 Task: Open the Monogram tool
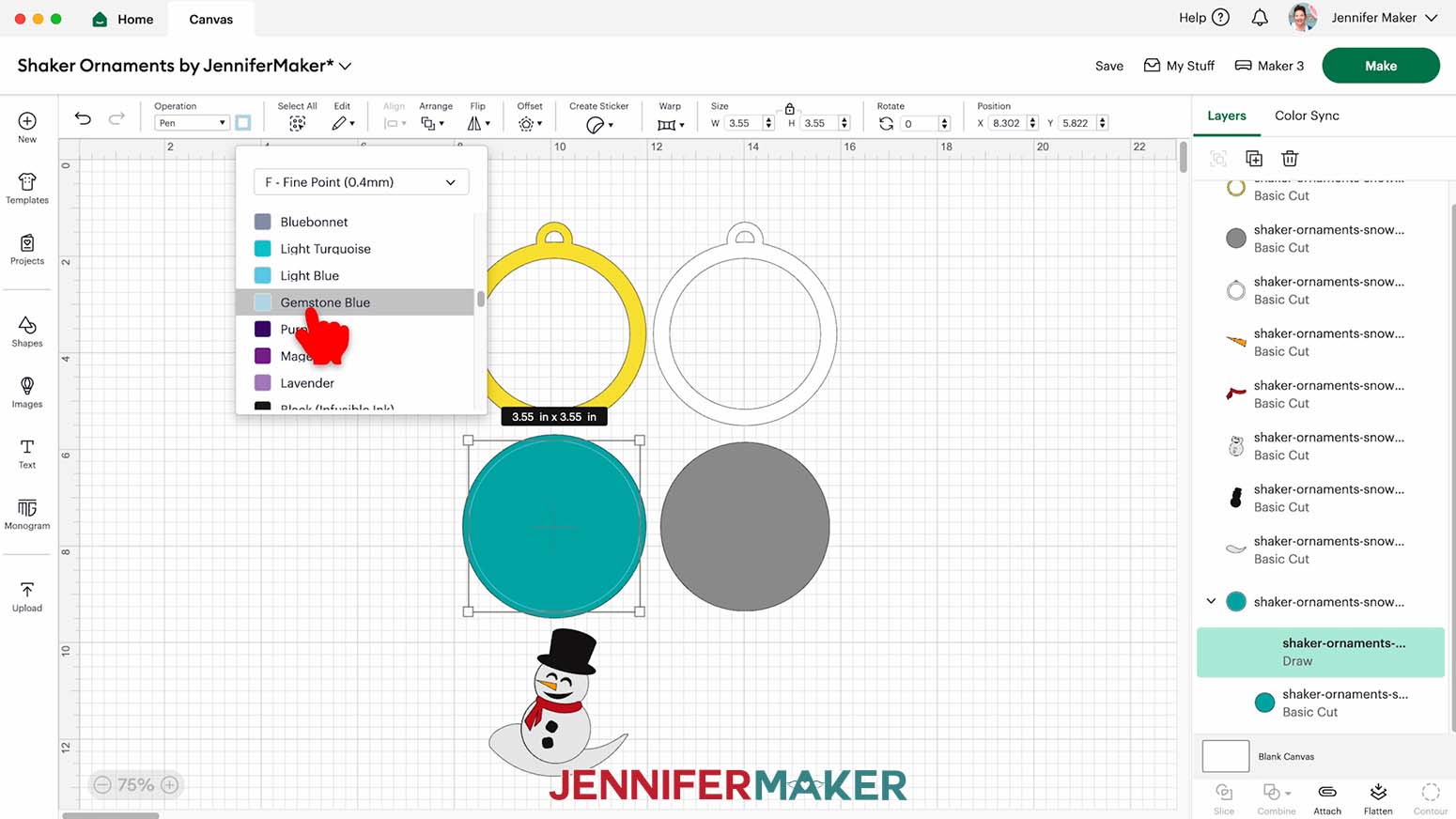click(x=27, y=508)
